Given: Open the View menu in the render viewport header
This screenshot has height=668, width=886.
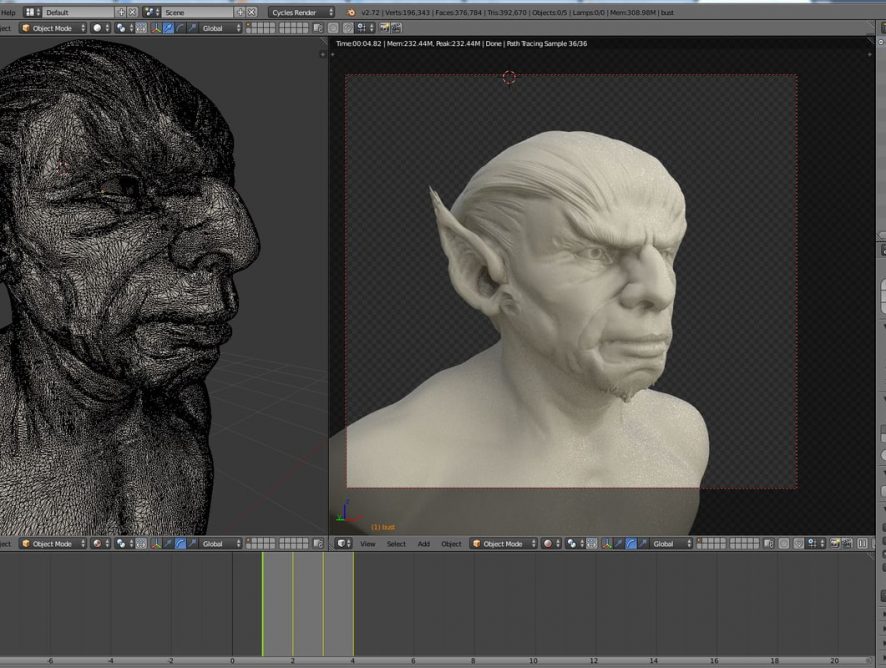Looking at the screenshot, I should point(367,544).
